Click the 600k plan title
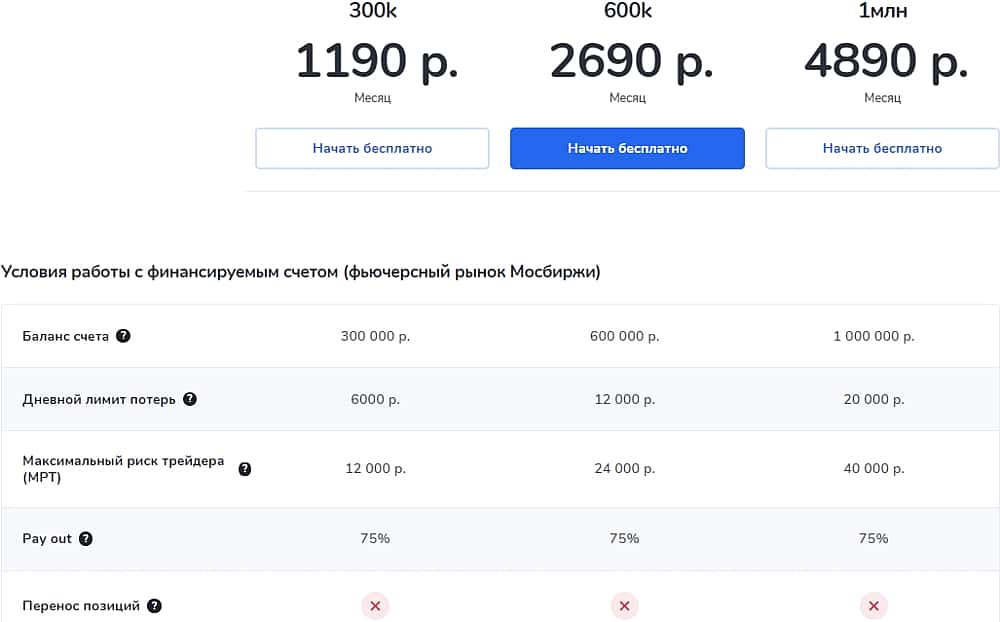Viewport: 1000px width, 622px height. click(628, 11)
